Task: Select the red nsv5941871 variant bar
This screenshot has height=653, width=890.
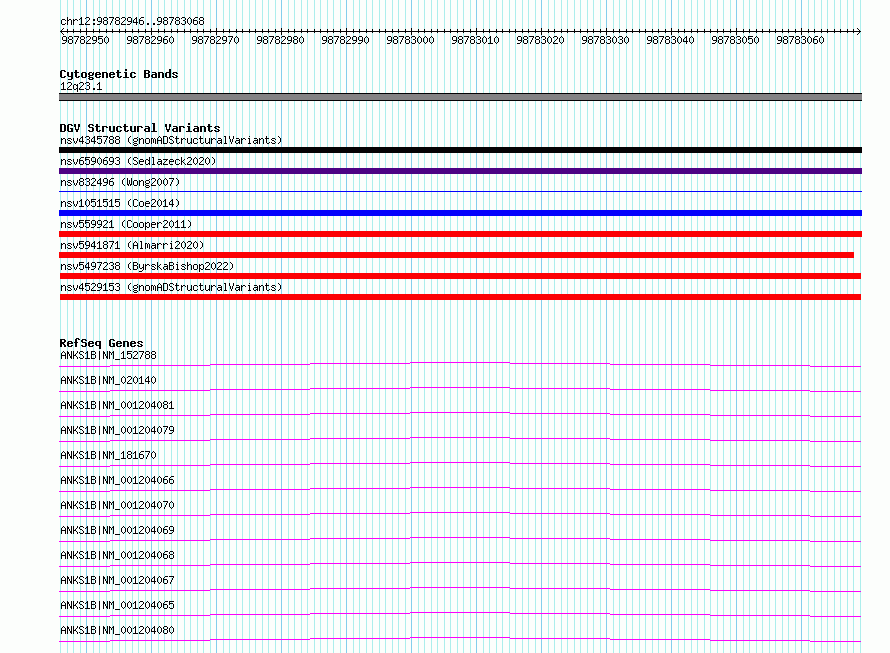Action: click(456, 255)
